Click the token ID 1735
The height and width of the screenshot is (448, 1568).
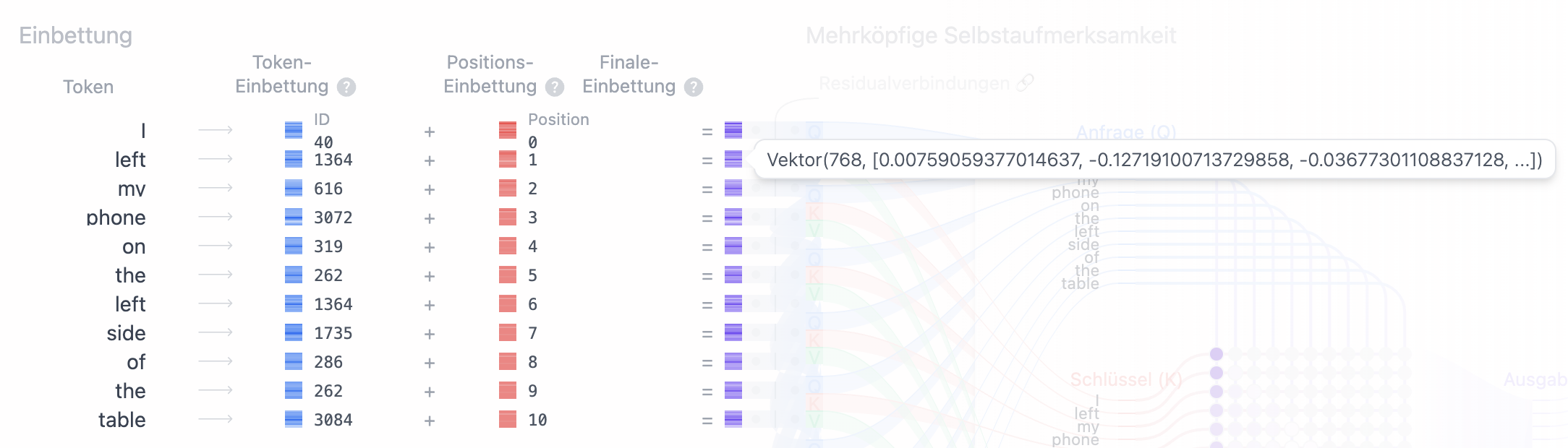point(333,333)
